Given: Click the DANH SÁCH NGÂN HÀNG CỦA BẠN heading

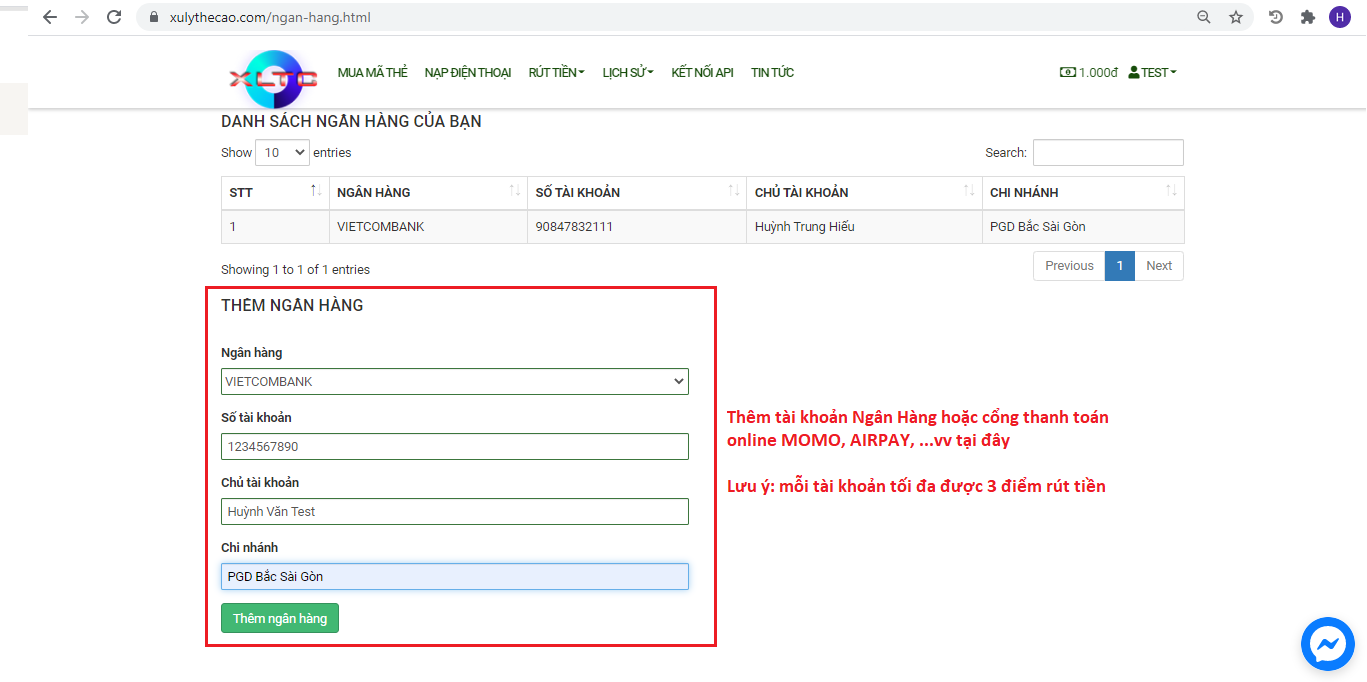Looking at the screenshot, I should tap(351, 122).
